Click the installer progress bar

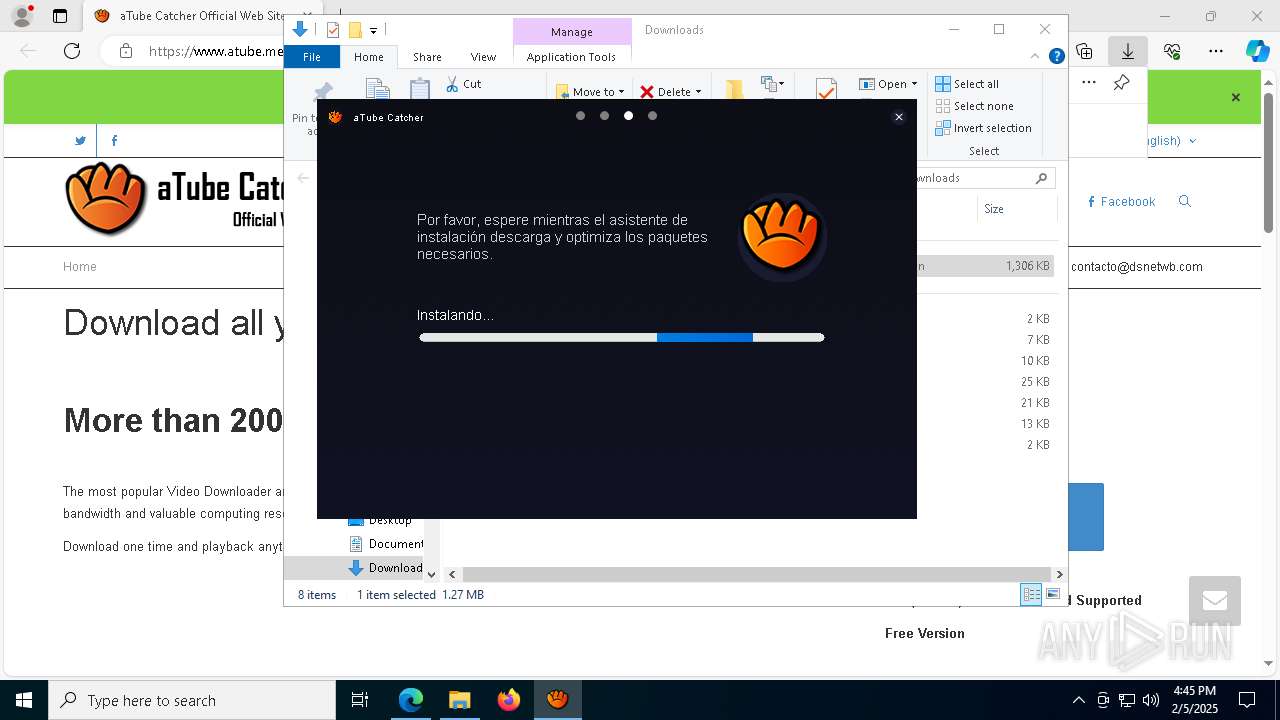point(622,337)
